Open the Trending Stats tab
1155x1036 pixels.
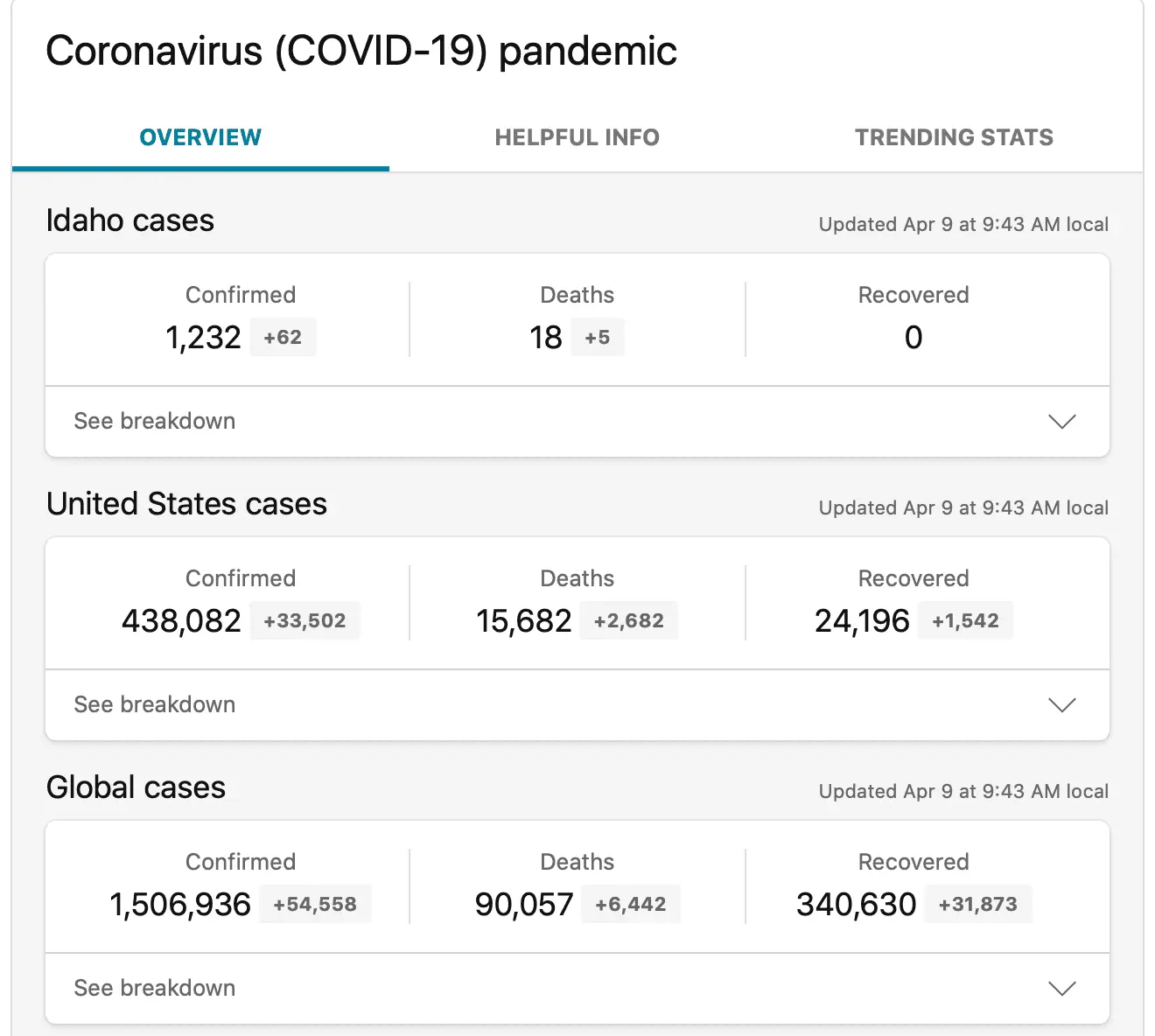954,137
